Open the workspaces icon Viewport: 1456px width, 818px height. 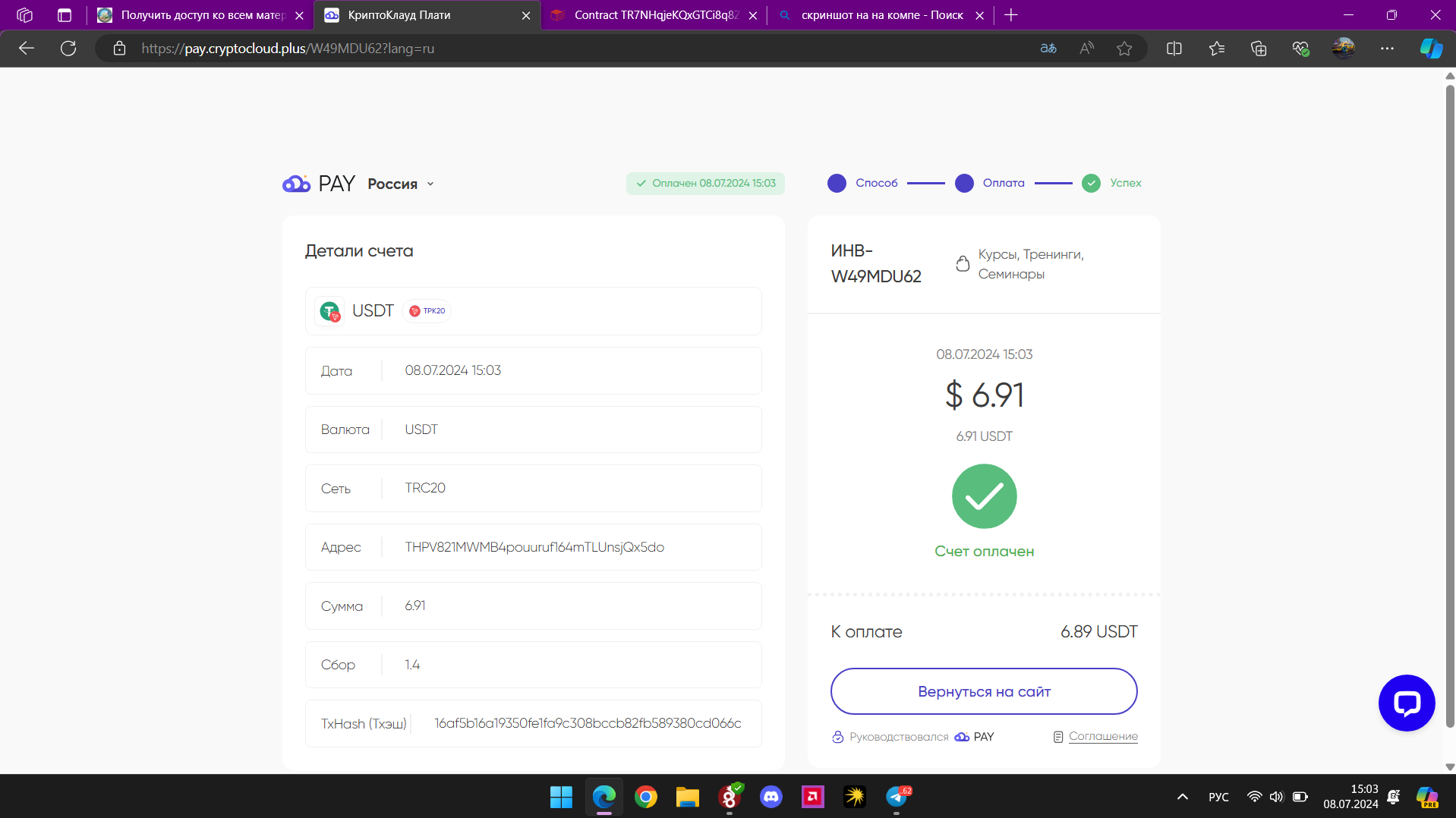(24, 15)
